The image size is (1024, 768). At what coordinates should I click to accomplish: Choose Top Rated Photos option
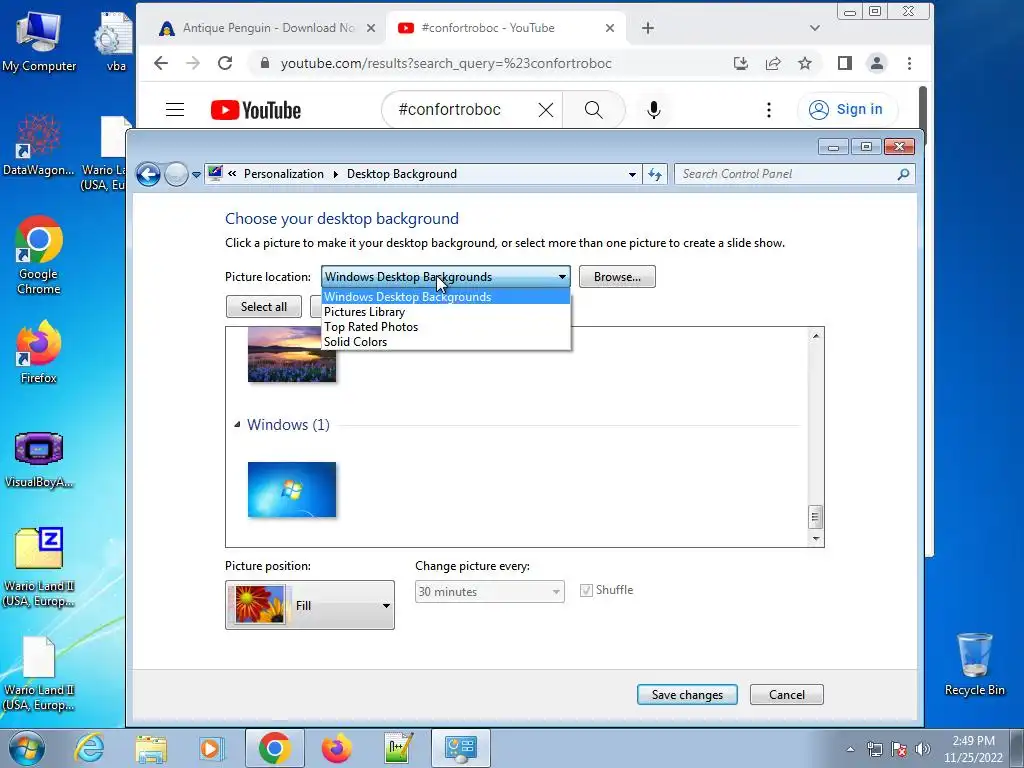pyautogui.click(x=446, y=327)
